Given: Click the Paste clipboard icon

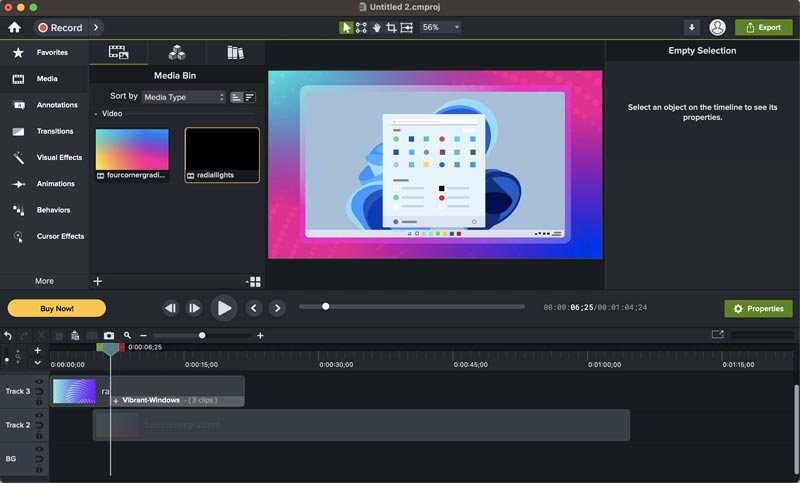Looking at the screenshot, I should 75,336.
